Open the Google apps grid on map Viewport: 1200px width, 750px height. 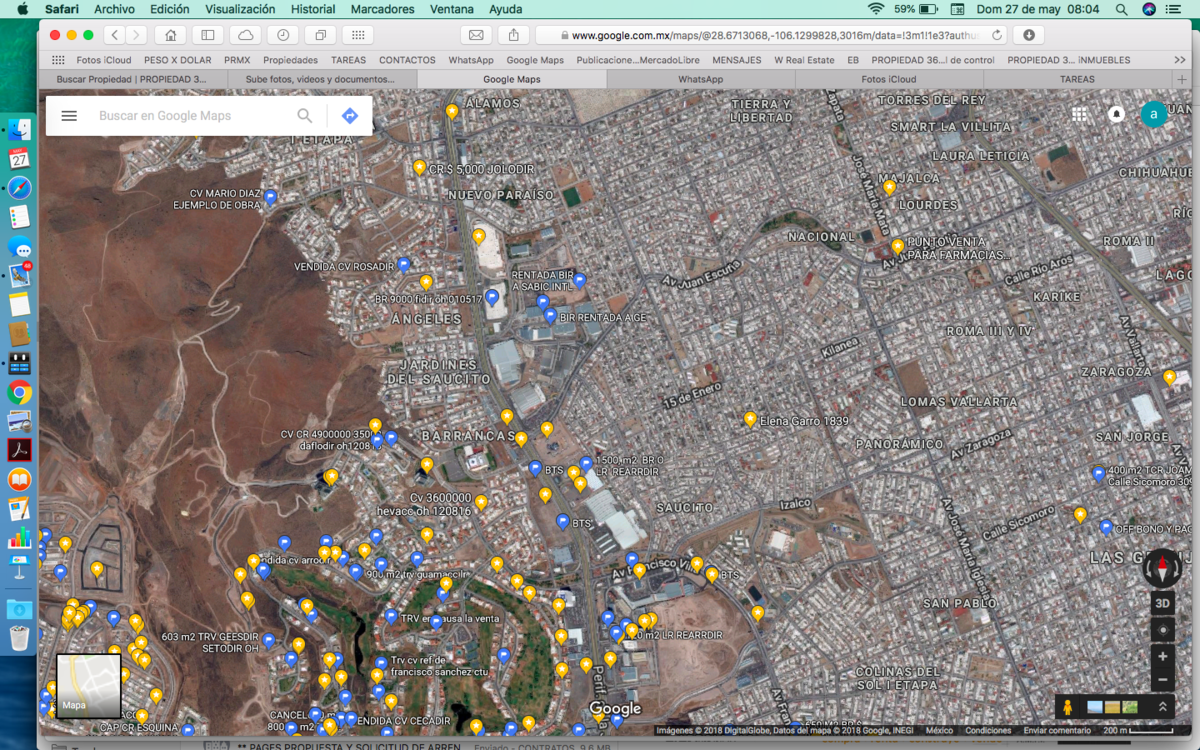click(x=1079, y=115)
